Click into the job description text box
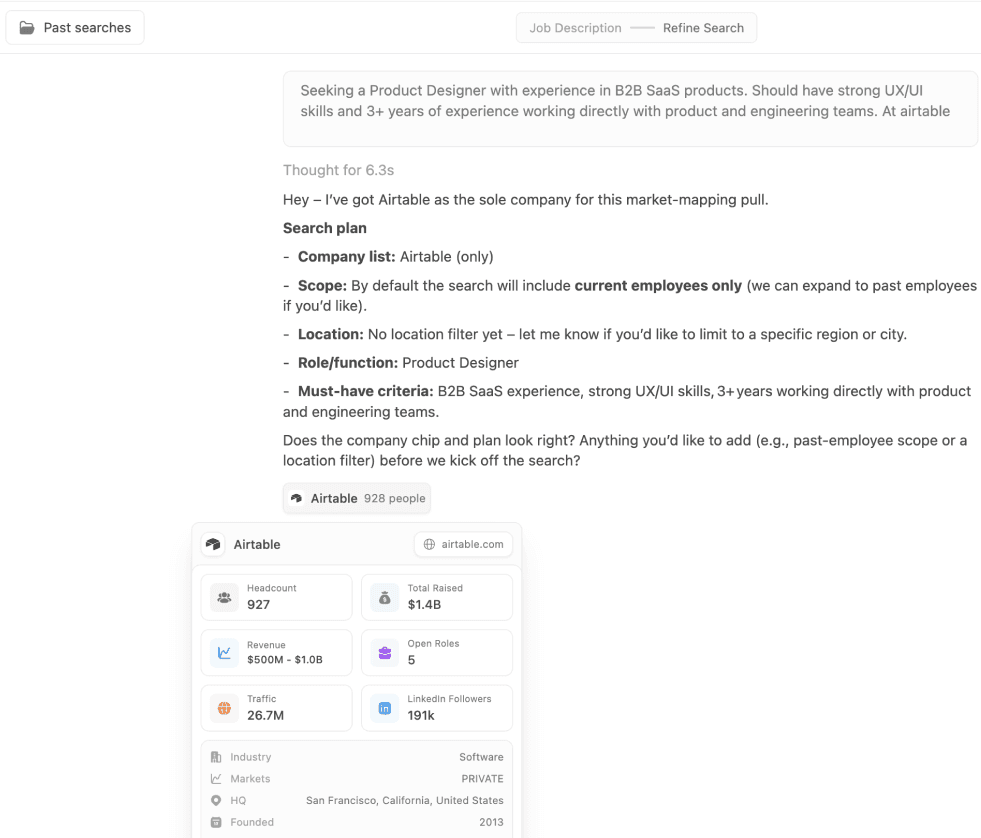The width and height of the screenshot is (981, 838). point(630,109)
